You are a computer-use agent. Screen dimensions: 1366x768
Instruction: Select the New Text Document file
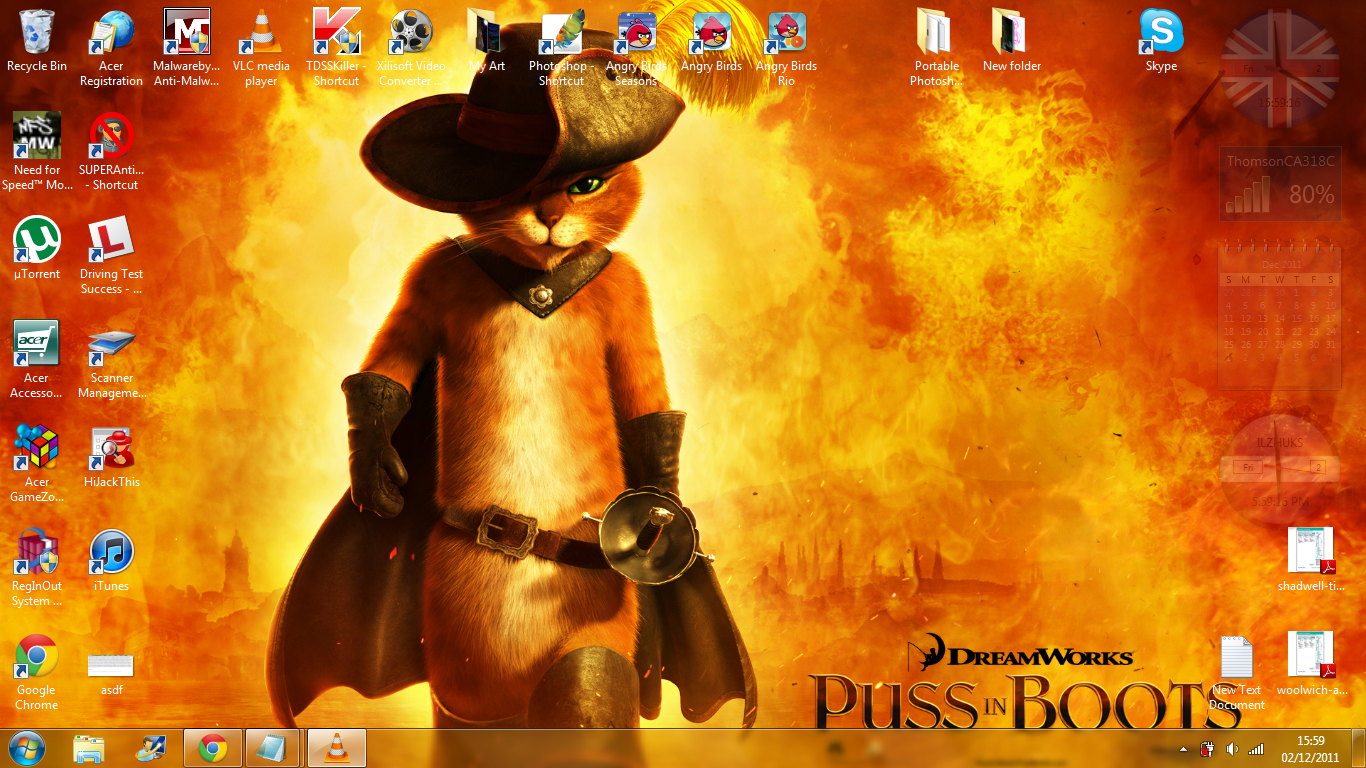coord(1236,660)
